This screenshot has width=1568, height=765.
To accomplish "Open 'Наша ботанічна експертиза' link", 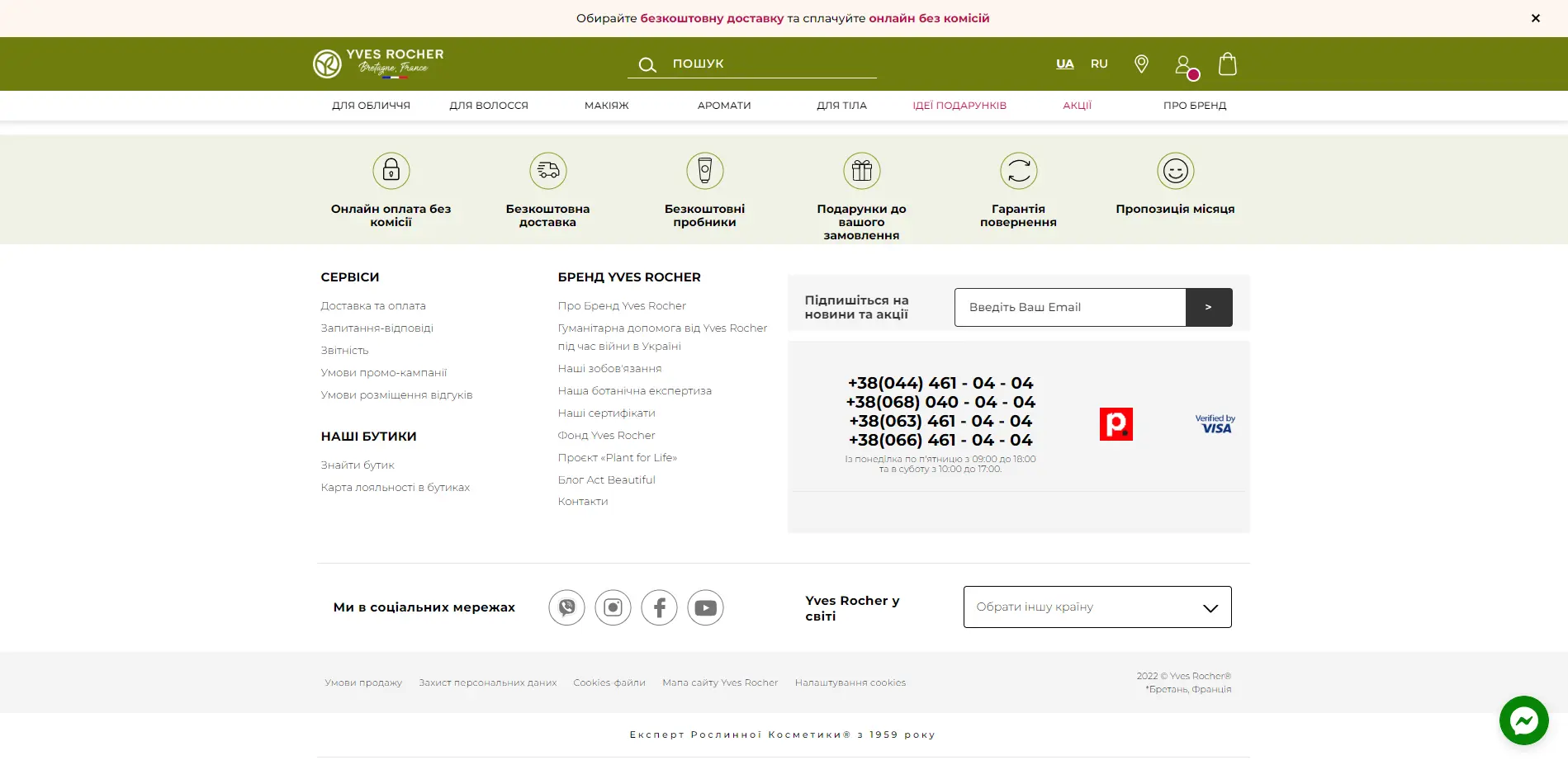I will [634, 391].
